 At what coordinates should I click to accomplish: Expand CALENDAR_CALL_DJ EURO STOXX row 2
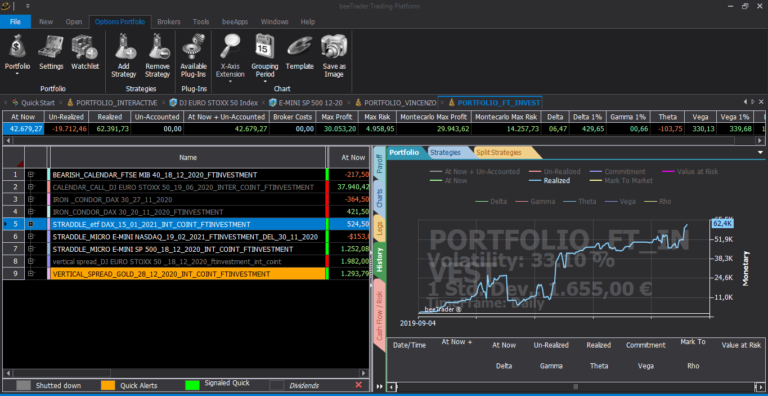(31, 187)
